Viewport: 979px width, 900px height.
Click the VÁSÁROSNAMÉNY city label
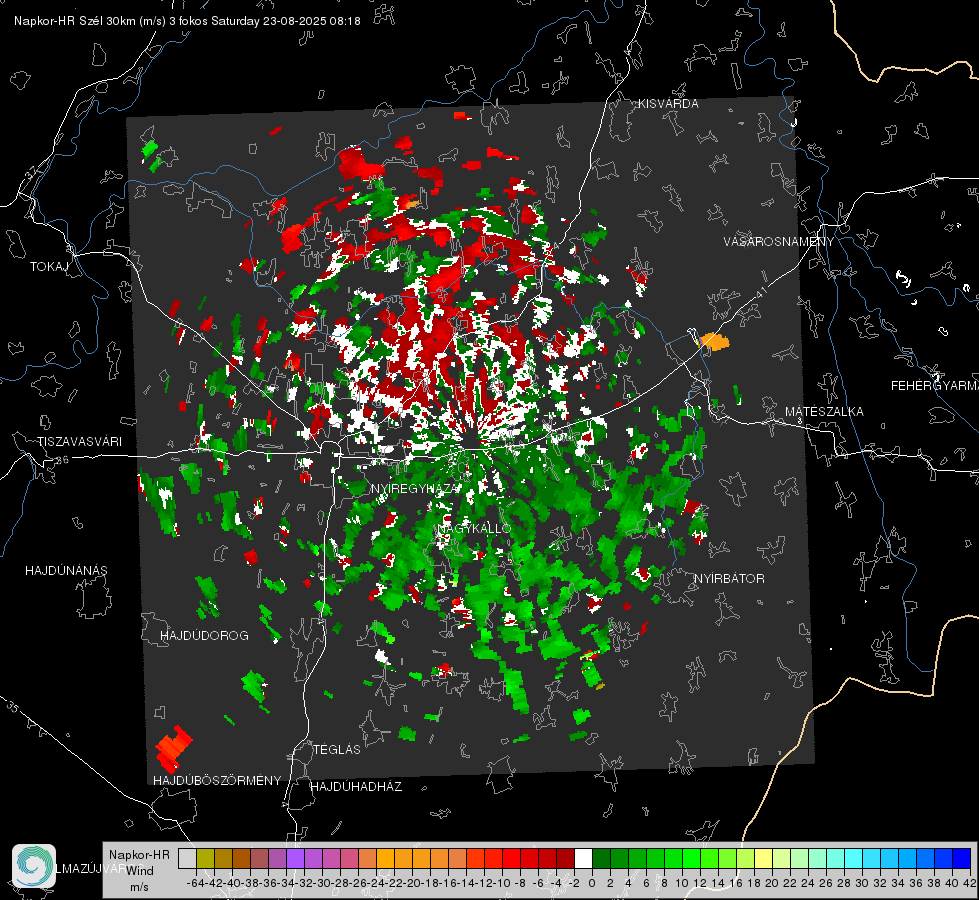[779, 241]
